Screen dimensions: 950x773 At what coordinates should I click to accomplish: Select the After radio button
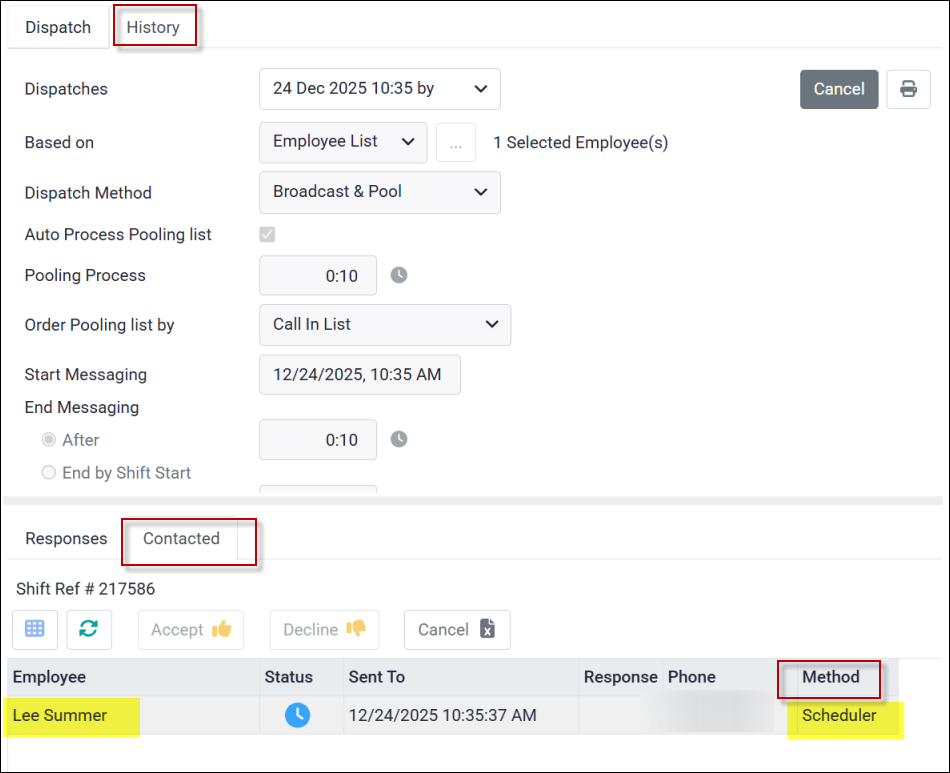(49, 440)
